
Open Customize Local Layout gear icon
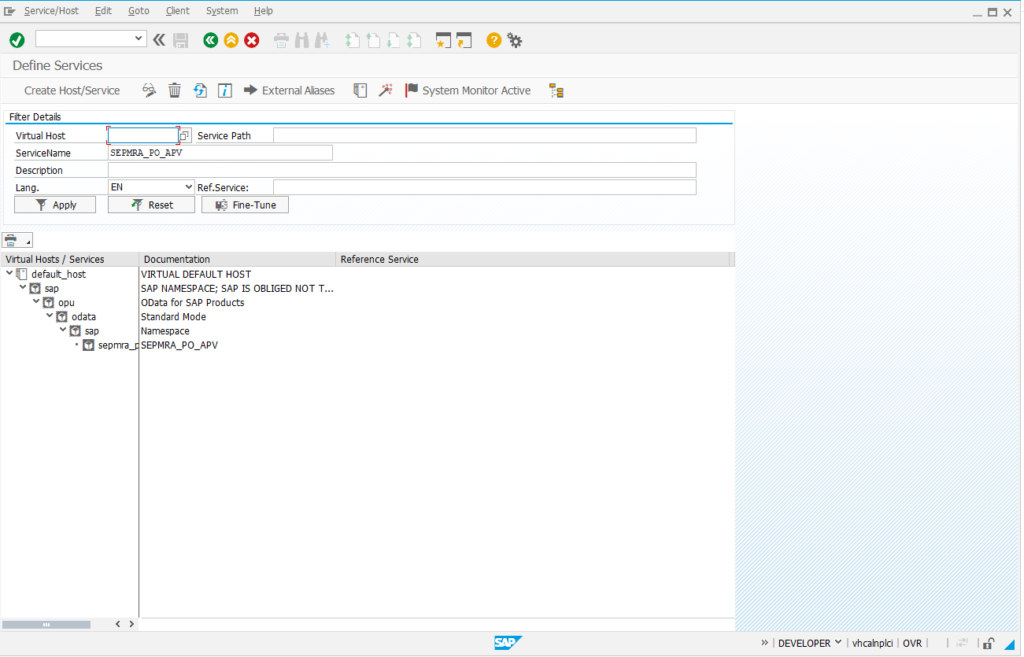coord(515,40)
